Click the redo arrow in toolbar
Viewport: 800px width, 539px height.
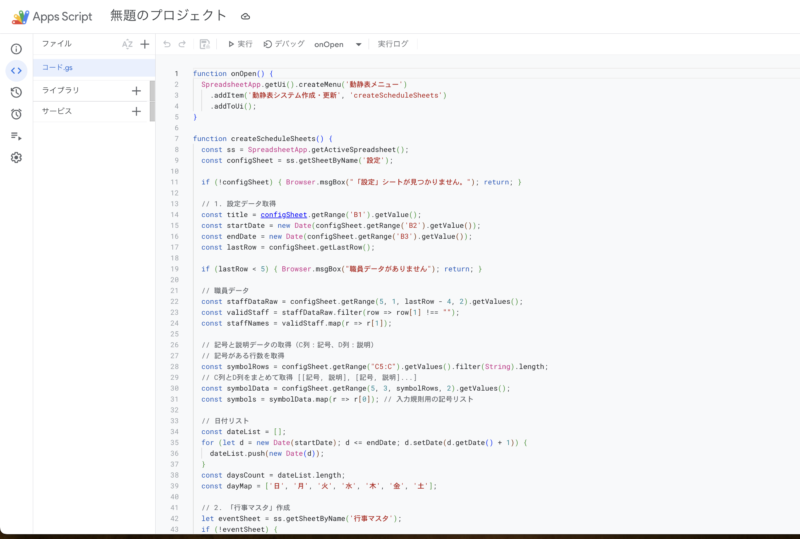pos(183,44)
